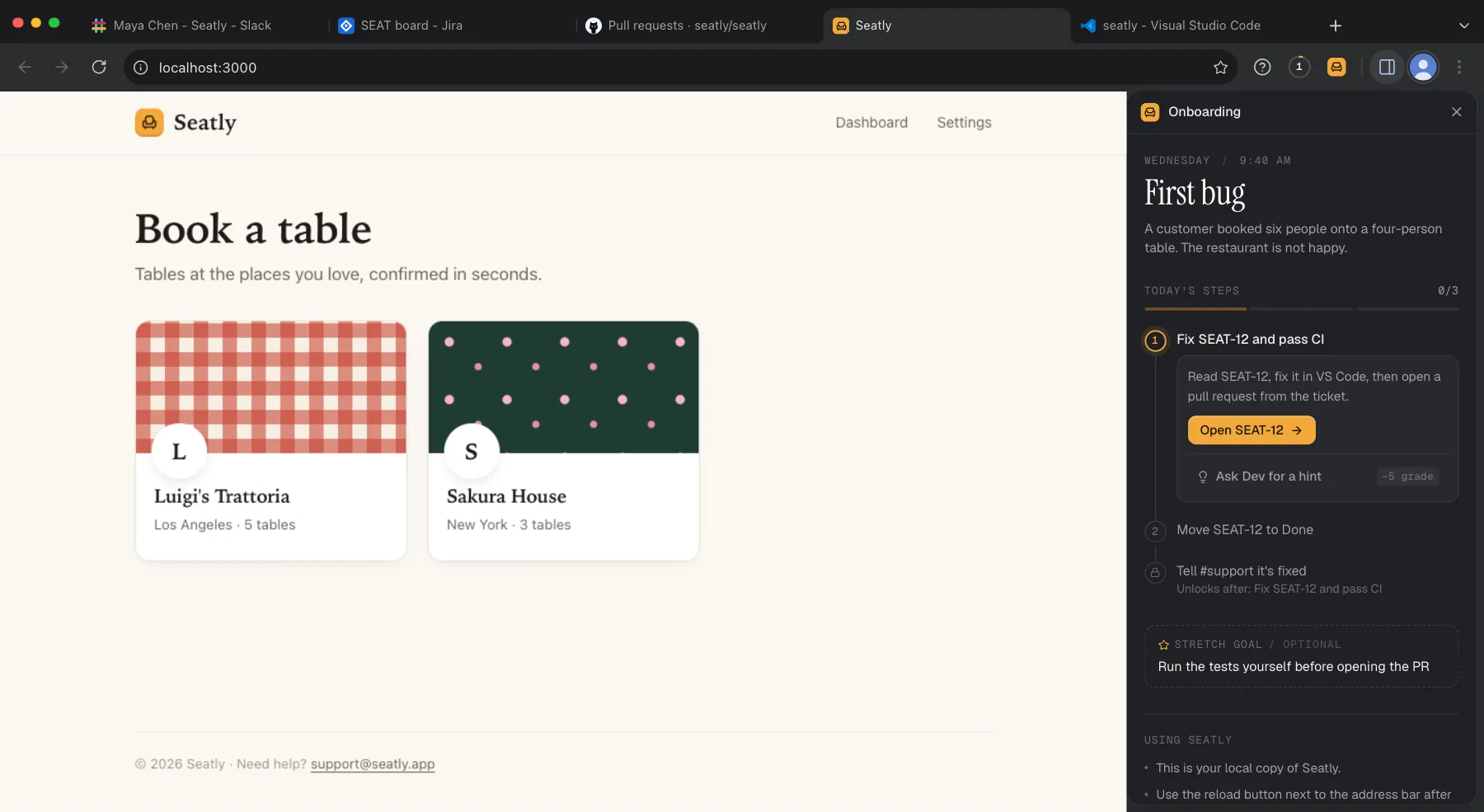Open the user profile avatar

coord(1423,67)
